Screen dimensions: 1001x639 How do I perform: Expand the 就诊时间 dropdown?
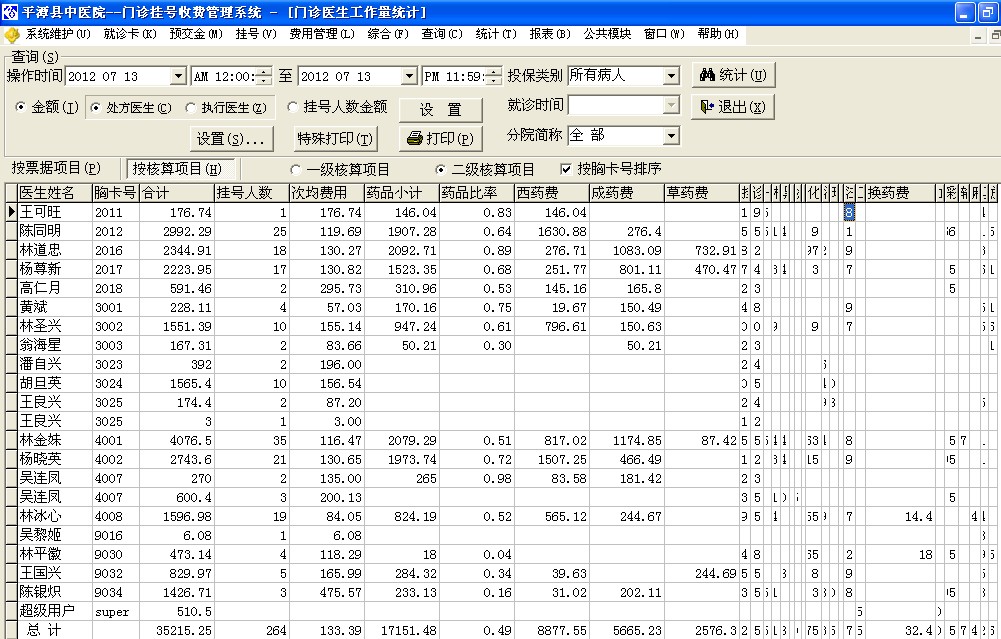click(x=671, y=105)
